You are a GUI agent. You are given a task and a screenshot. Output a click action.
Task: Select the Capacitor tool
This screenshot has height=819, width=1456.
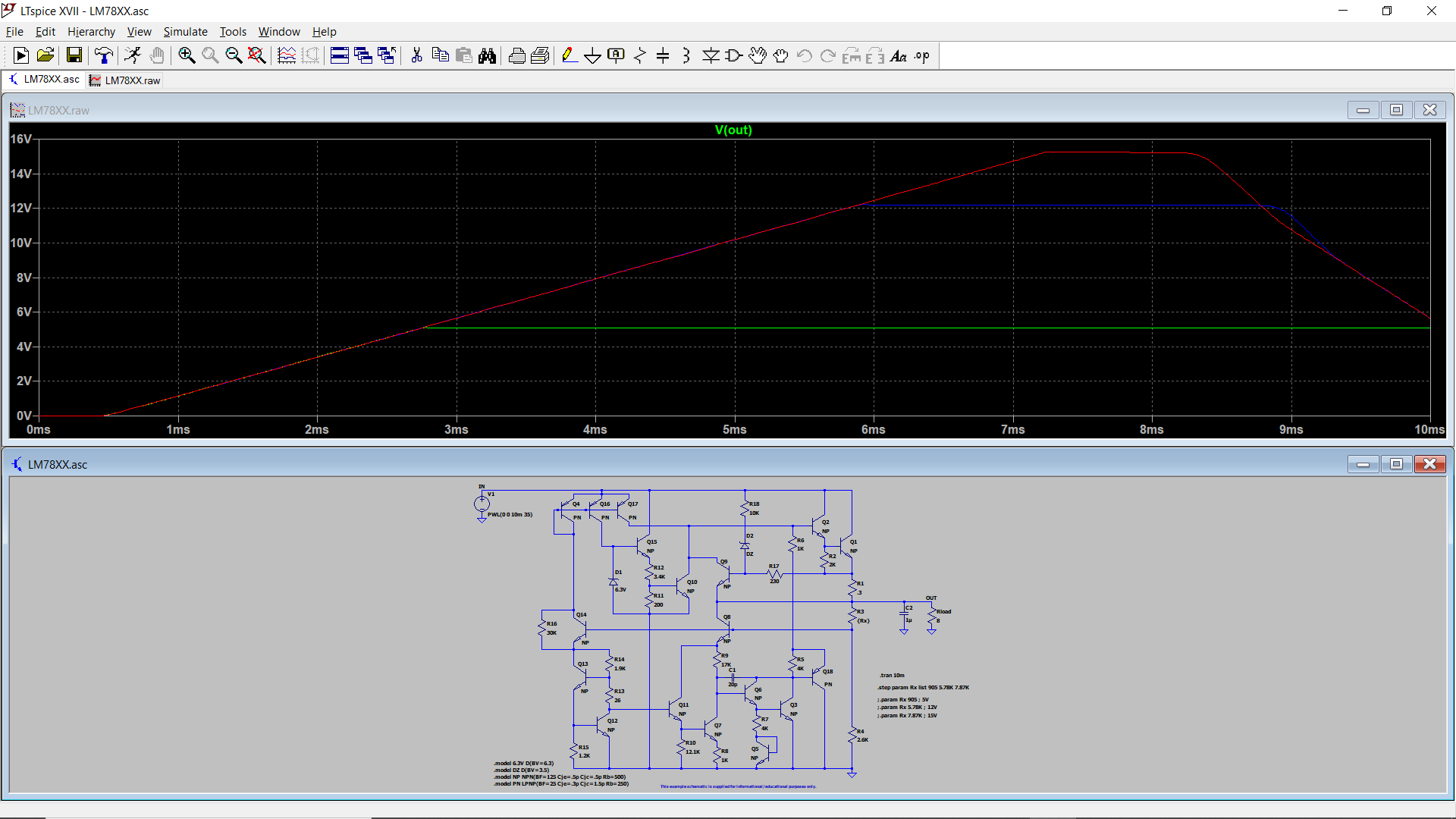(x=663, y=55)
